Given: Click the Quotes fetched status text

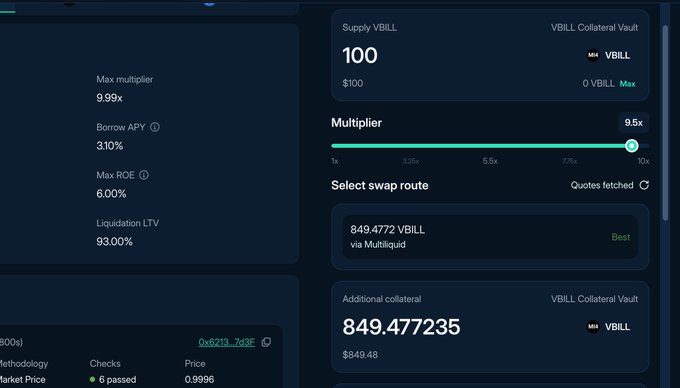Looking at the screenshot, I should click(602, 185).
